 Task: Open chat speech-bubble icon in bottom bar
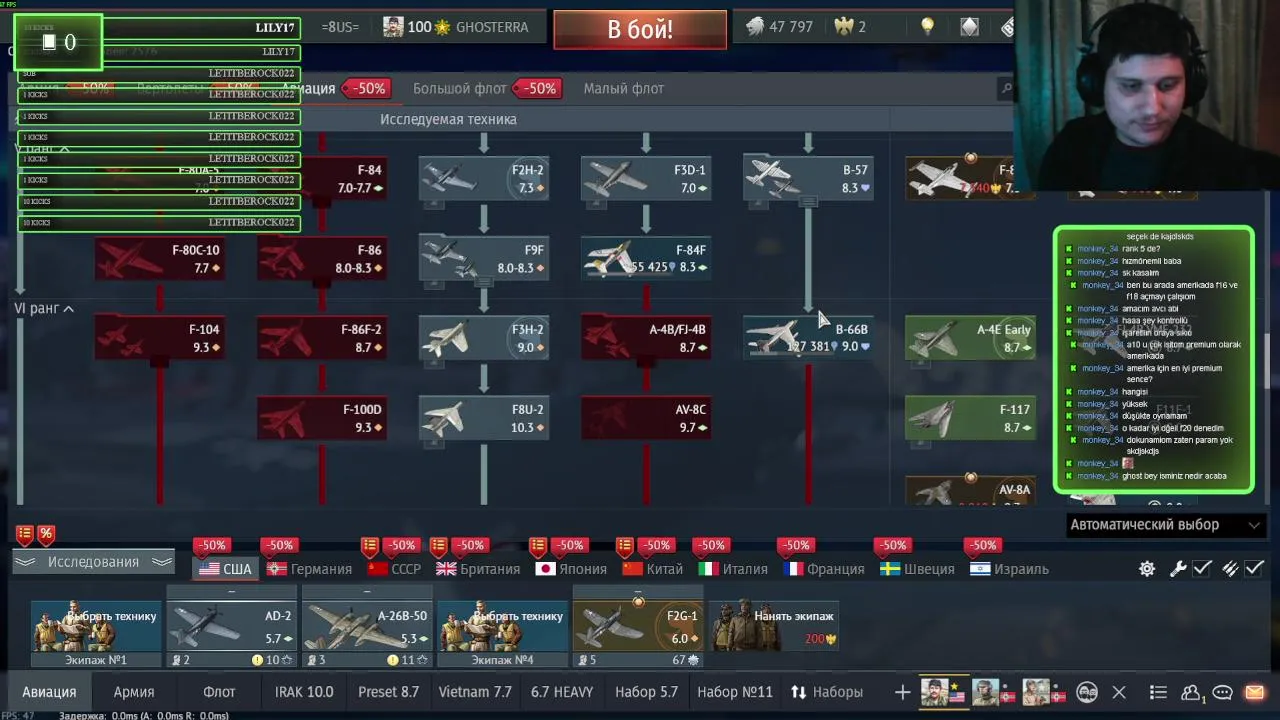1222,692
